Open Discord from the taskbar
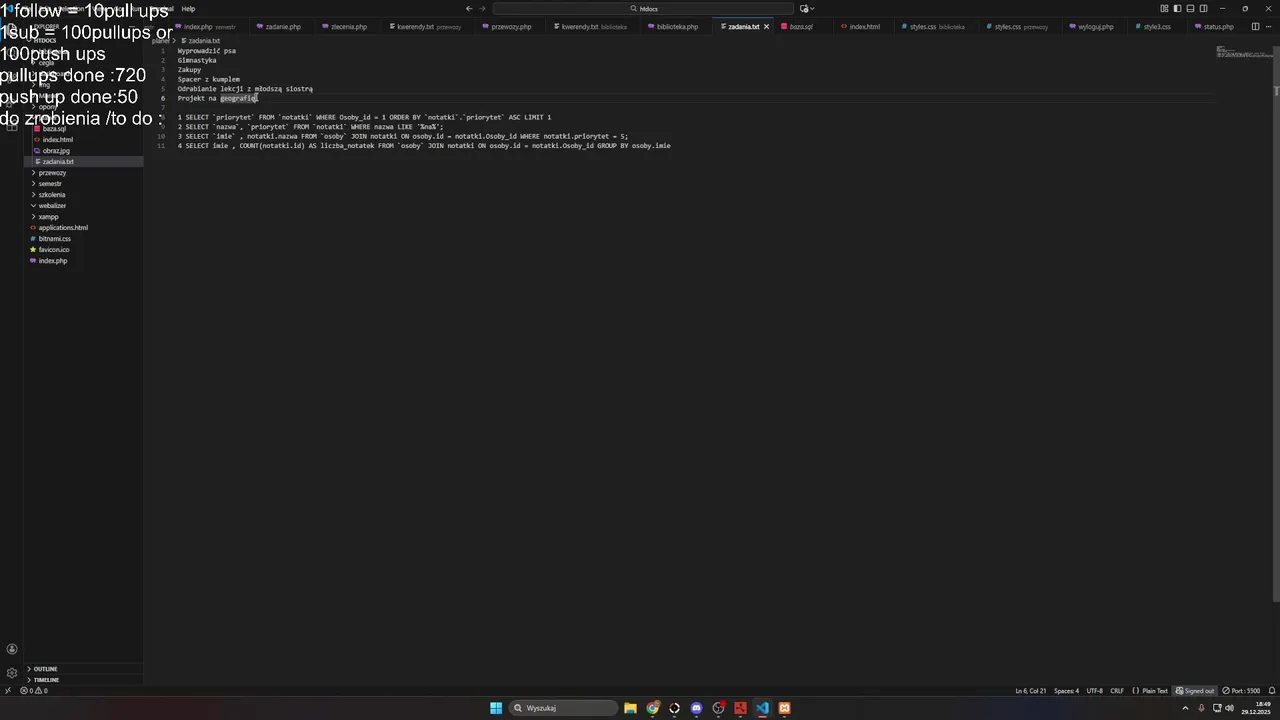The width and height of the screenshot is (1280, 720). (696, 708)
